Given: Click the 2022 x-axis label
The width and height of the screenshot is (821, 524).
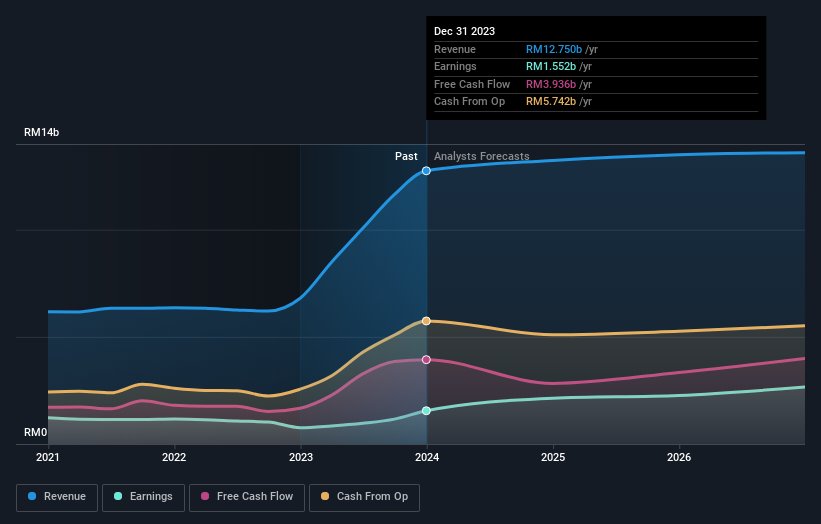Looking at the screenshot, I should click(174, 457).
